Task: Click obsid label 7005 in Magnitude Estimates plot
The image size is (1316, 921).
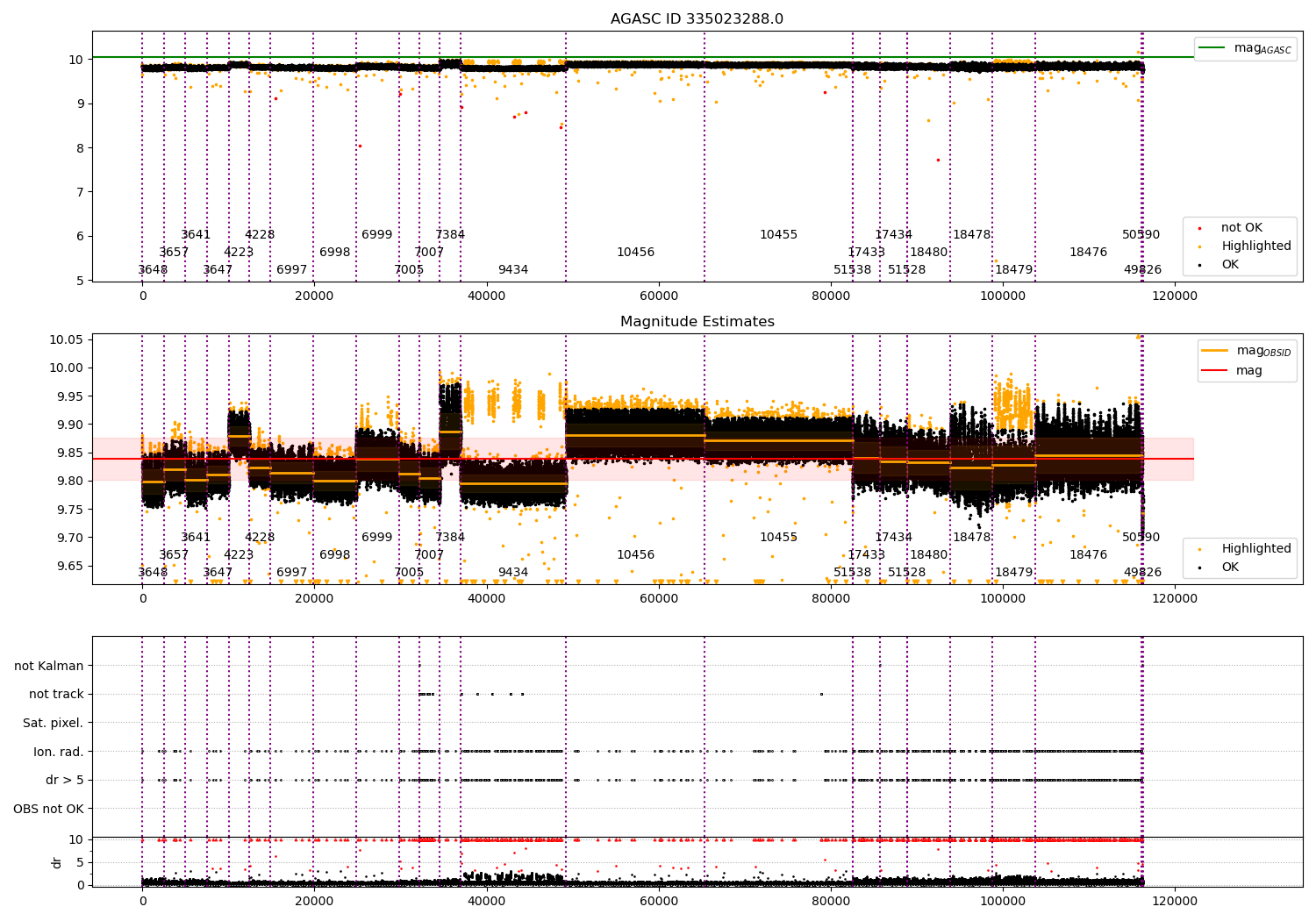Action: point(409,573)
